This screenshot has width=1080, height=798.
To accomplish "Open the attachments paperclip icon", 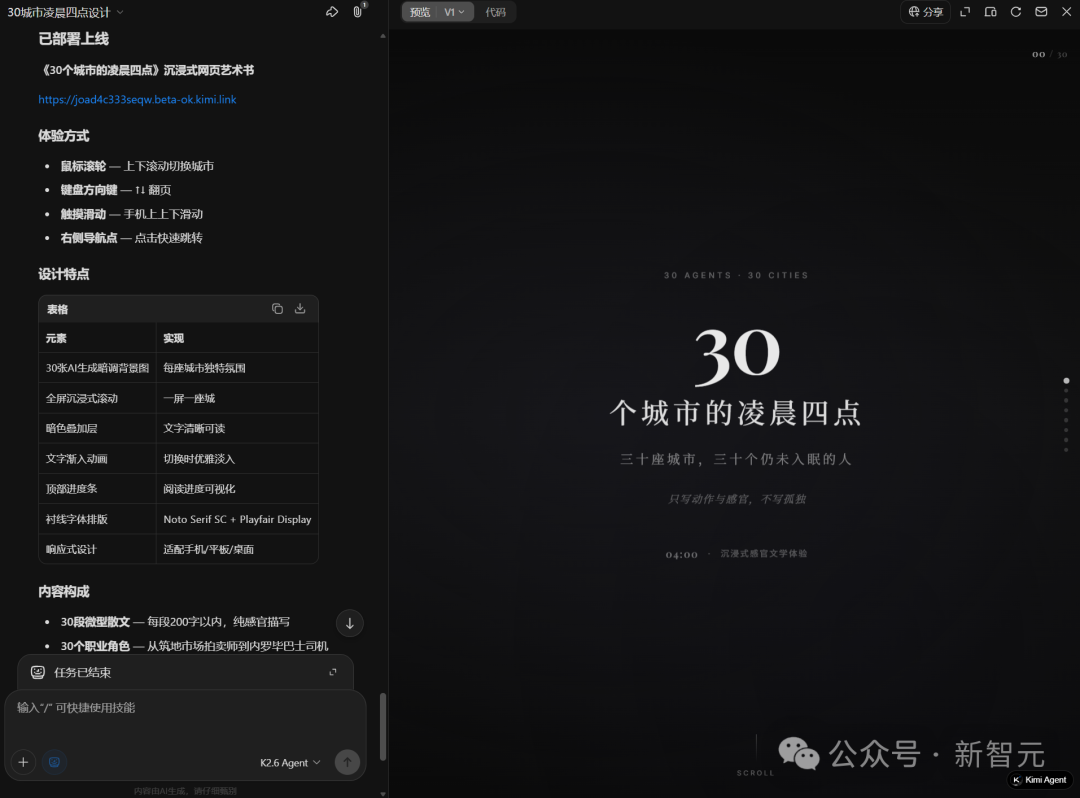I will [x=358, y=12].
